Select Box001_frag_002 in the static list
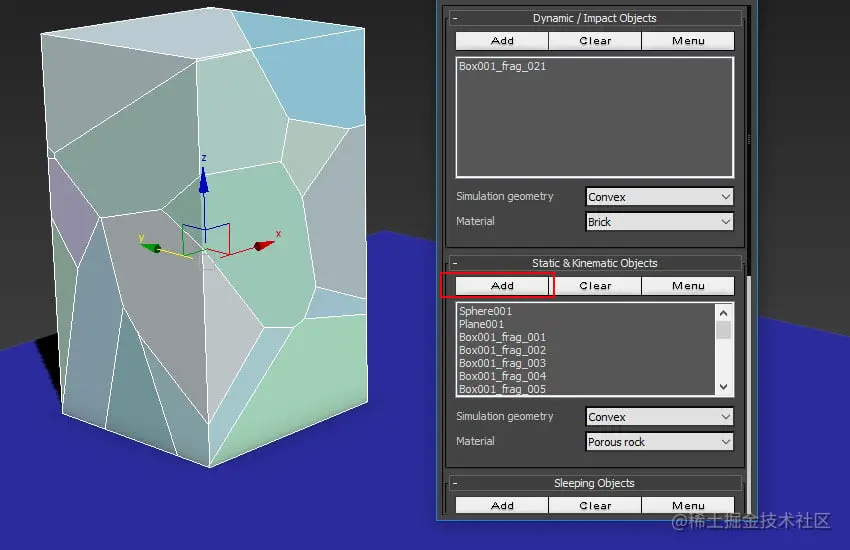 pos(502,350)
